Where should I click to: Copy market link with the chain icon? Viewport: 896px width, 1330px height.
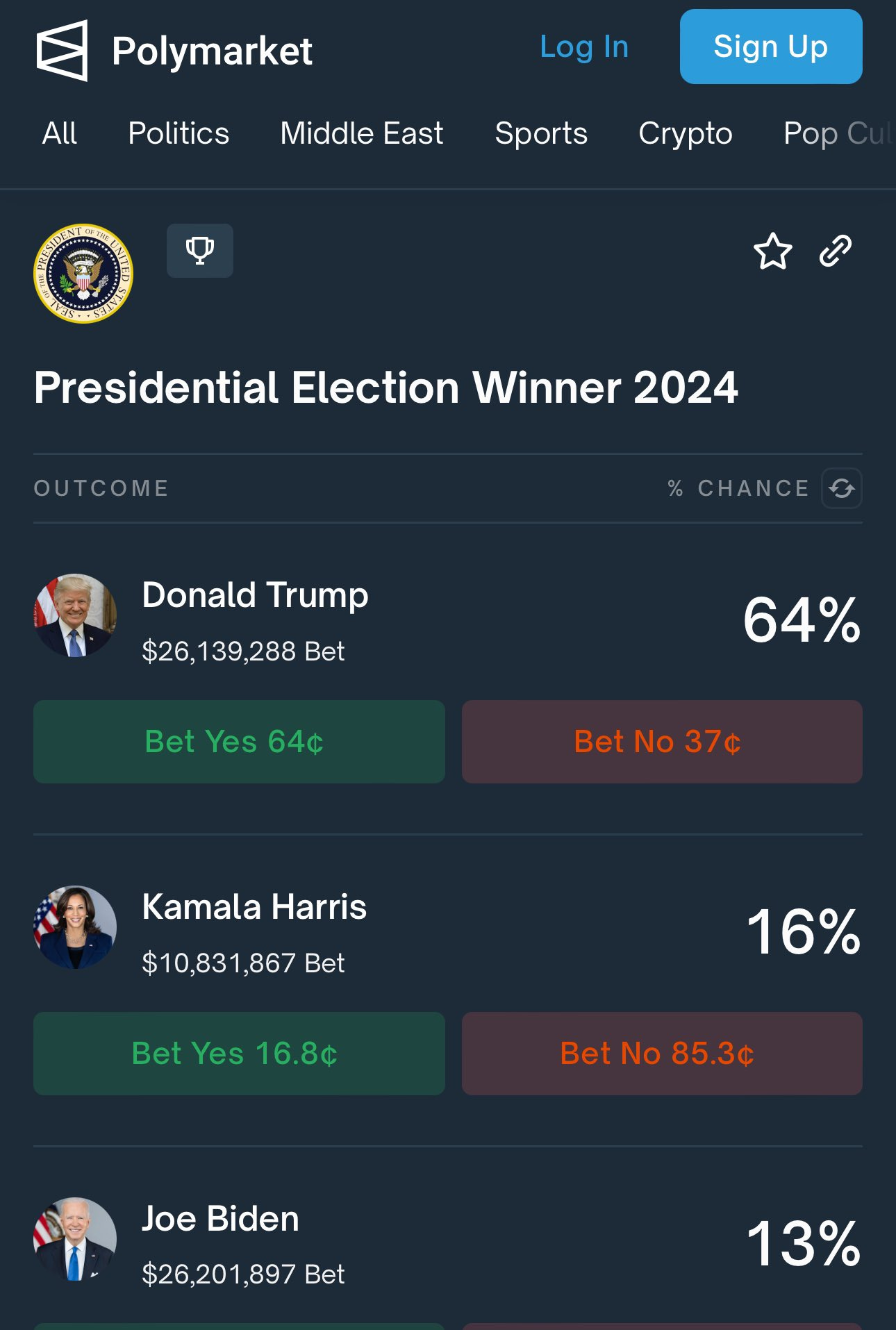tap(836, 251)
